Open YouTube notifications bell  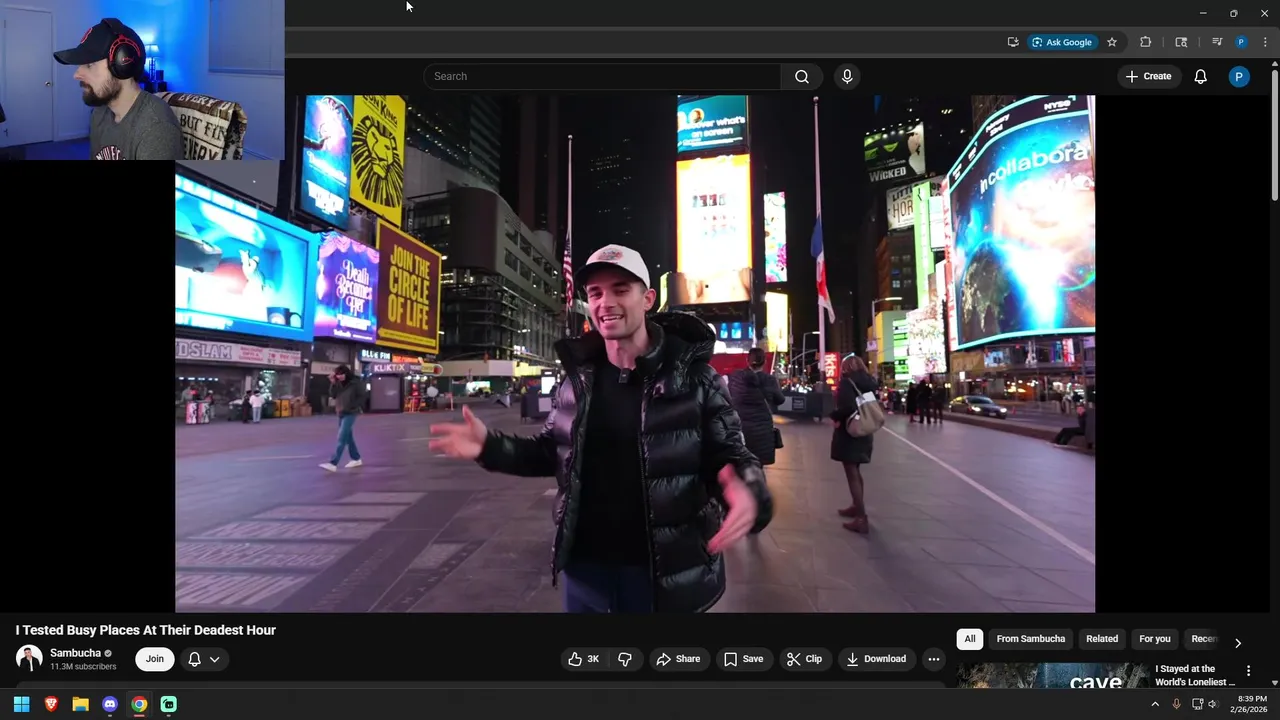point(1200,76)
